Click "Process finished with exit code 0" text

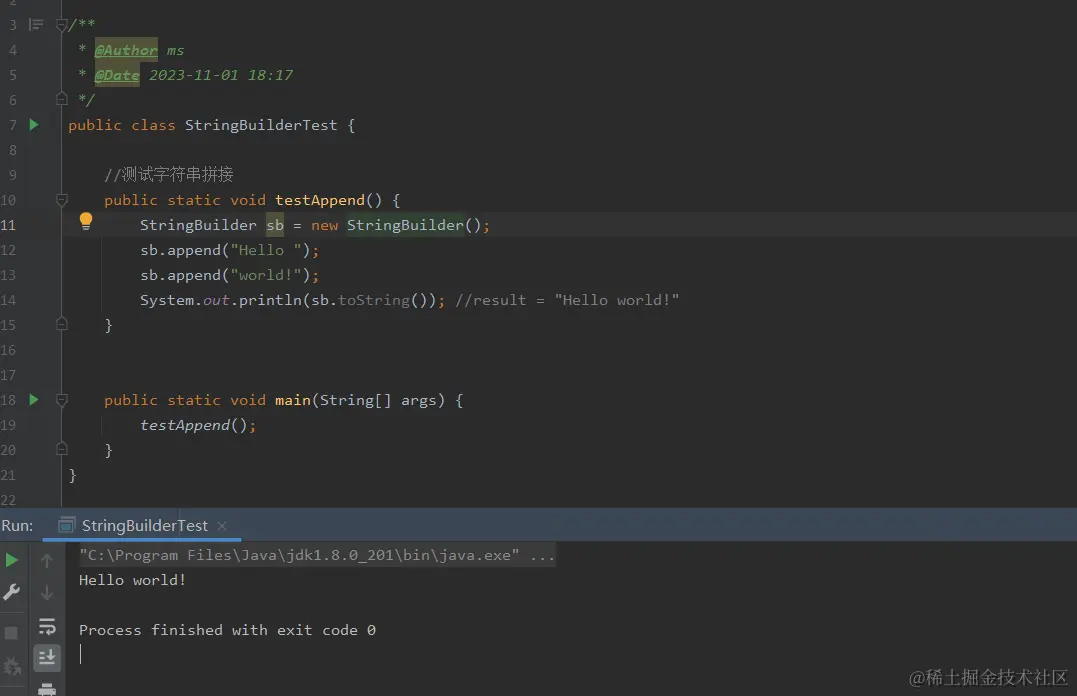(227, 630)
